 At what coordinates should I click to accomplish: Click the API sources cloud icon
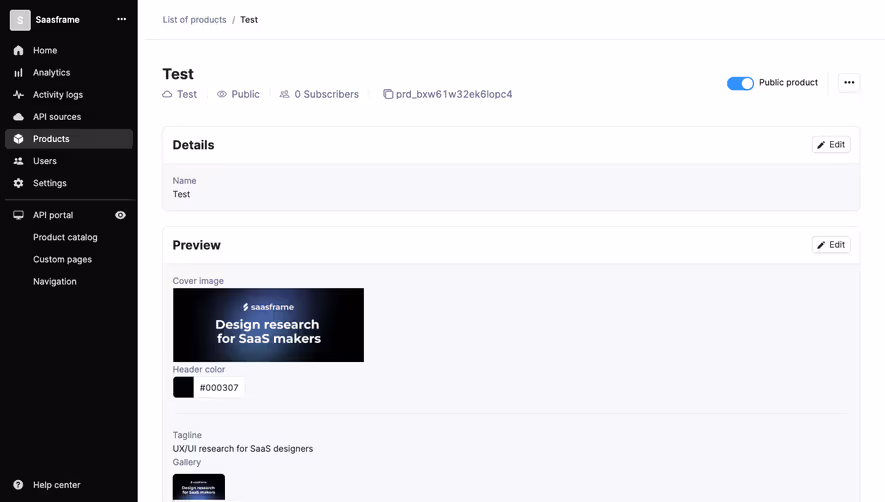coord(19,117)
